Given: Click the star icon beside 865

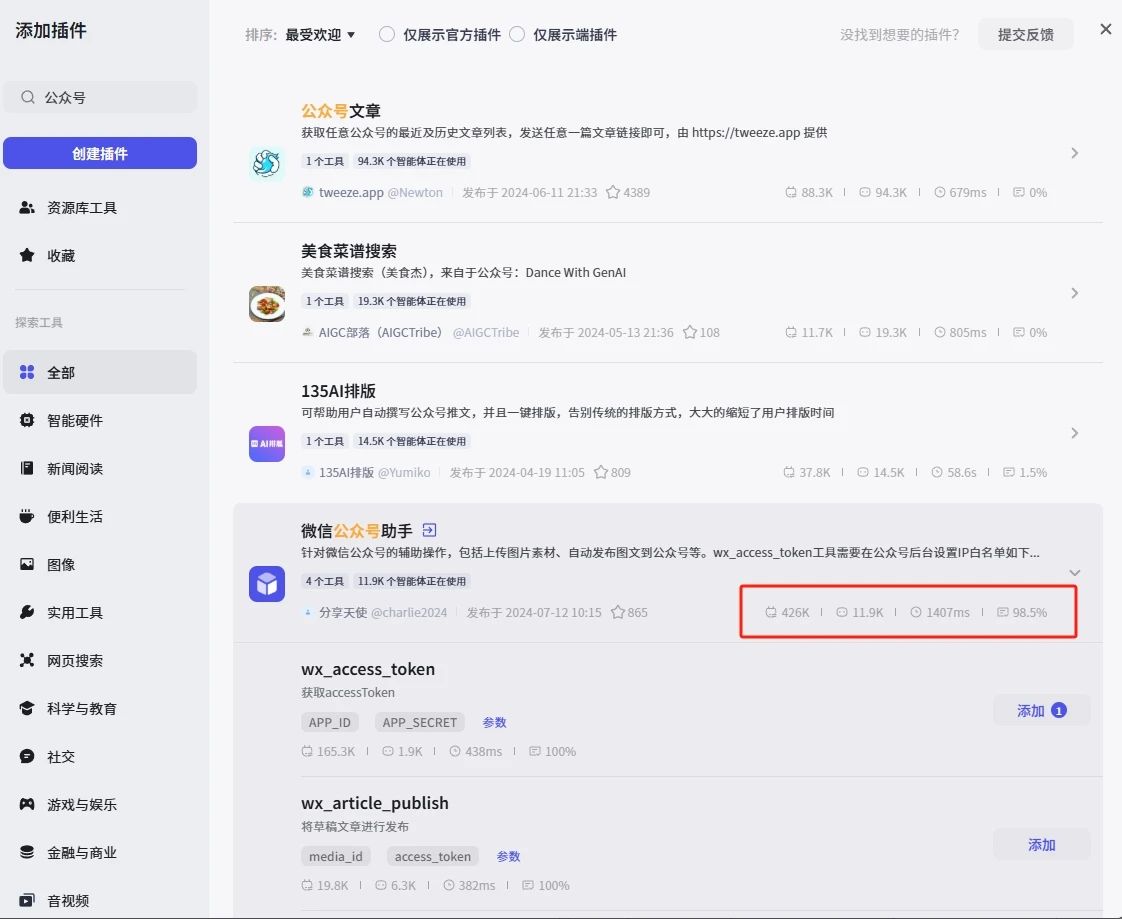Looking at the screenshot, I should click(618, 612).
